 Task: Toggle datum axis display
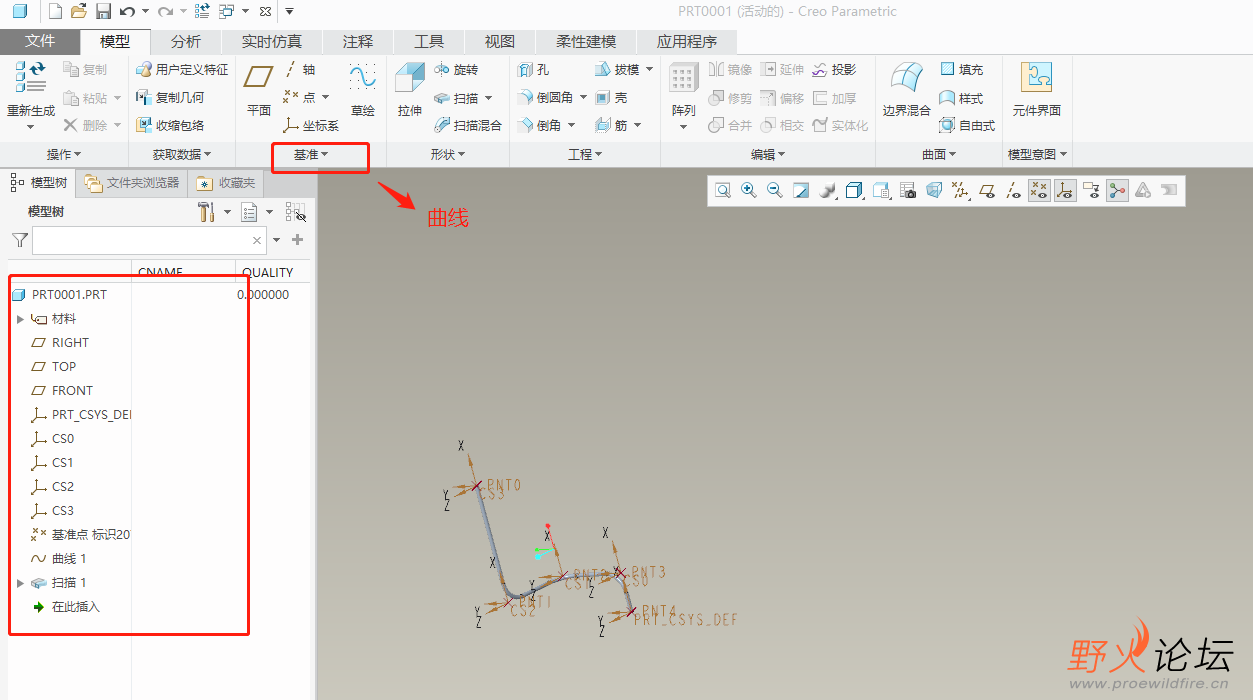[1013, 190]
